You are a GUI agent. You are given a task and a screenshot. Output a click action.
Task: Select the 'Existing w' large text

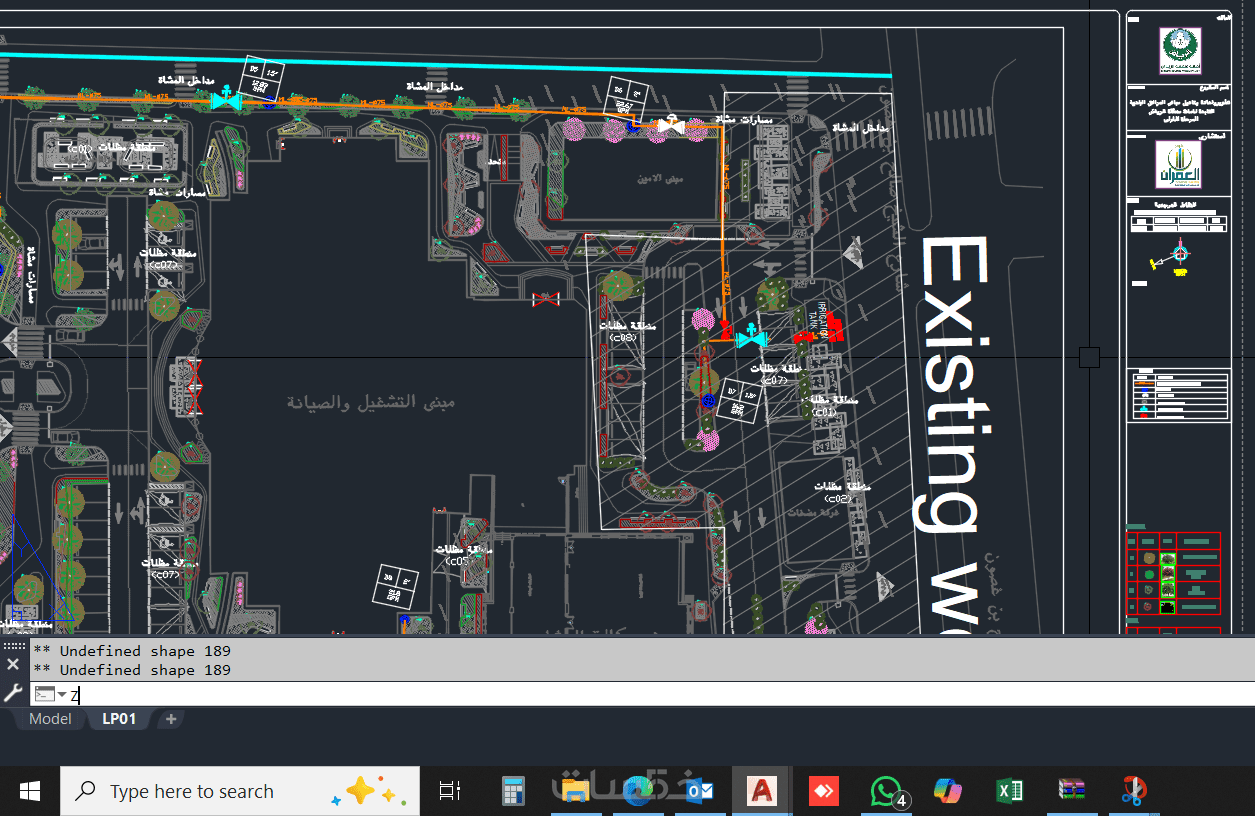pyautogui.click(x=953, y=433)
